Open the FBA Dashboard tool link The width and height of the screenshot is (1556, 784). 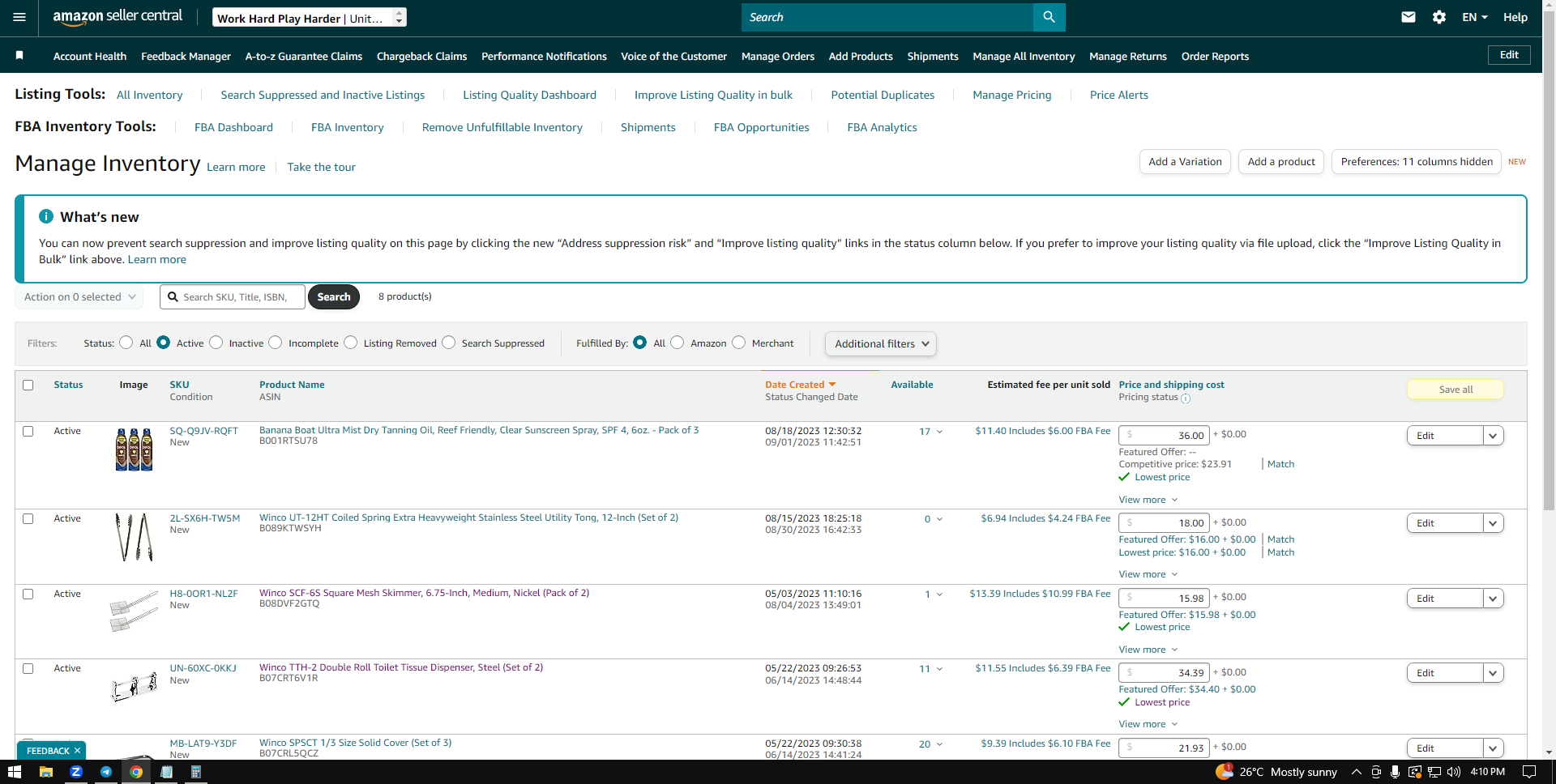233,127
